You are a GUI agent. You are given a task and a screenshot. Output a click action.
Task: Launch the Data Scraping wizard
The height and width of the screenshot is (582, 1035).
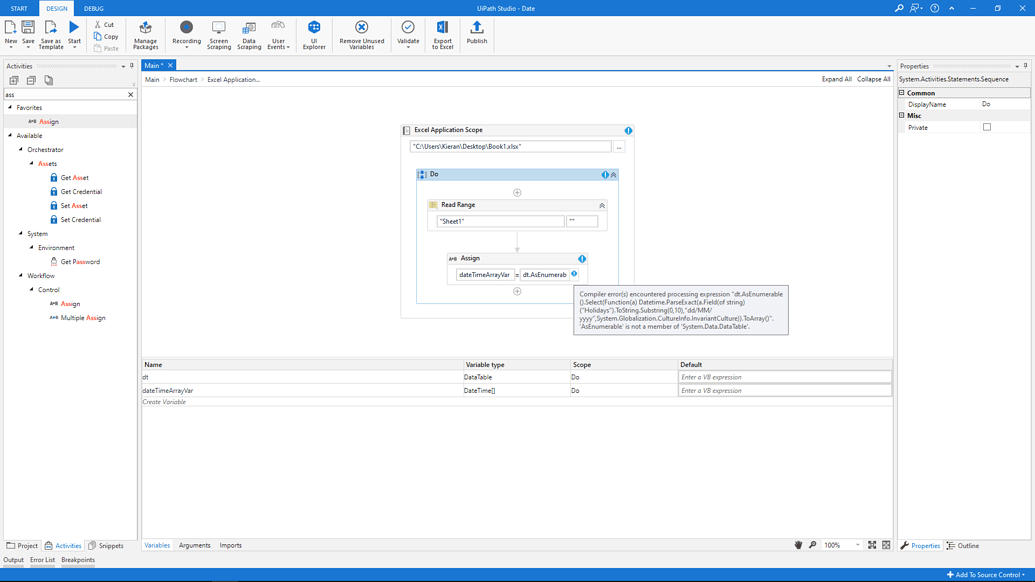pos(249,32)
